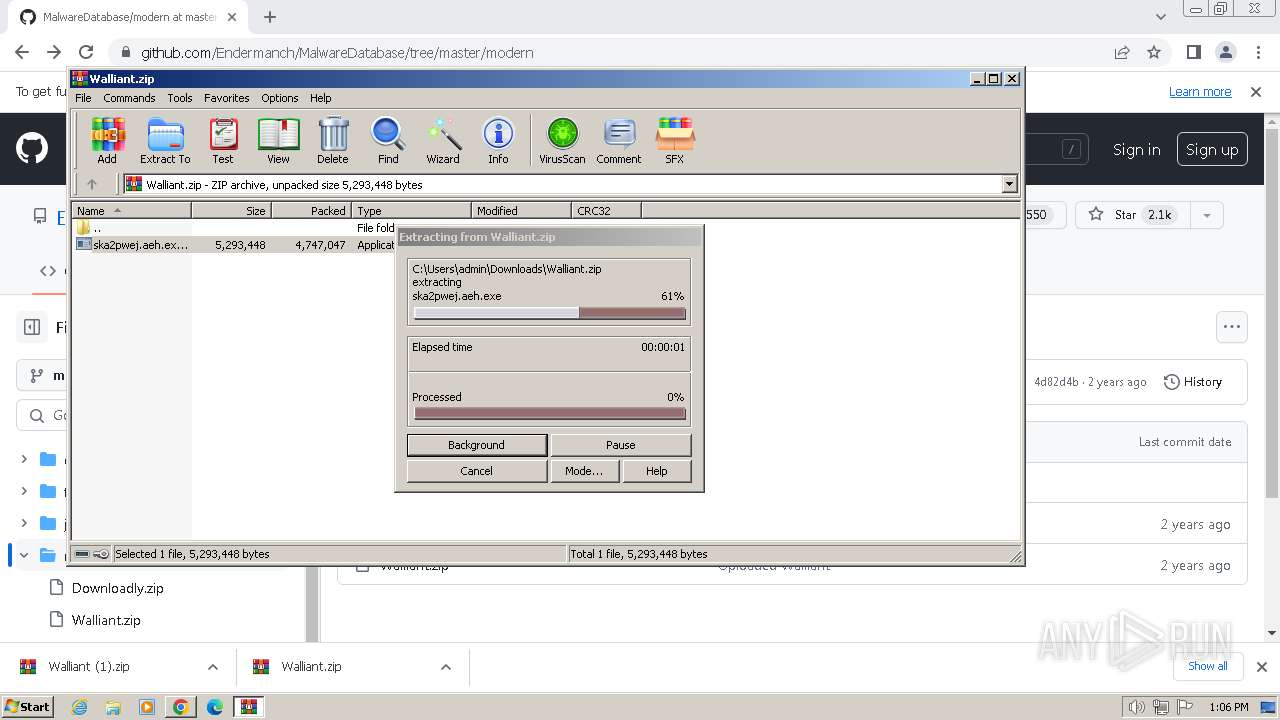Sort file list by Size column
Viewport: 1280px width, 720px height.
pyautogui.click(x=231, y=210)
